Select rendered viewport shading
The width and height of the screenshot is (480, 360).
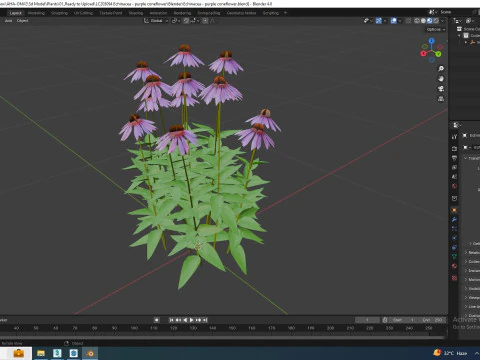click(x=436, y=21)
